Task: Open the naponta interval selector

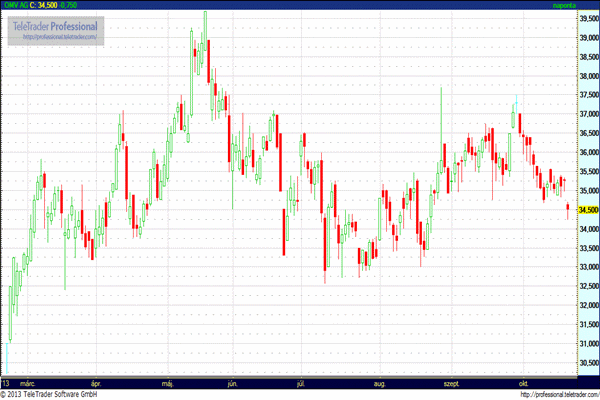Action: (564, 6)
